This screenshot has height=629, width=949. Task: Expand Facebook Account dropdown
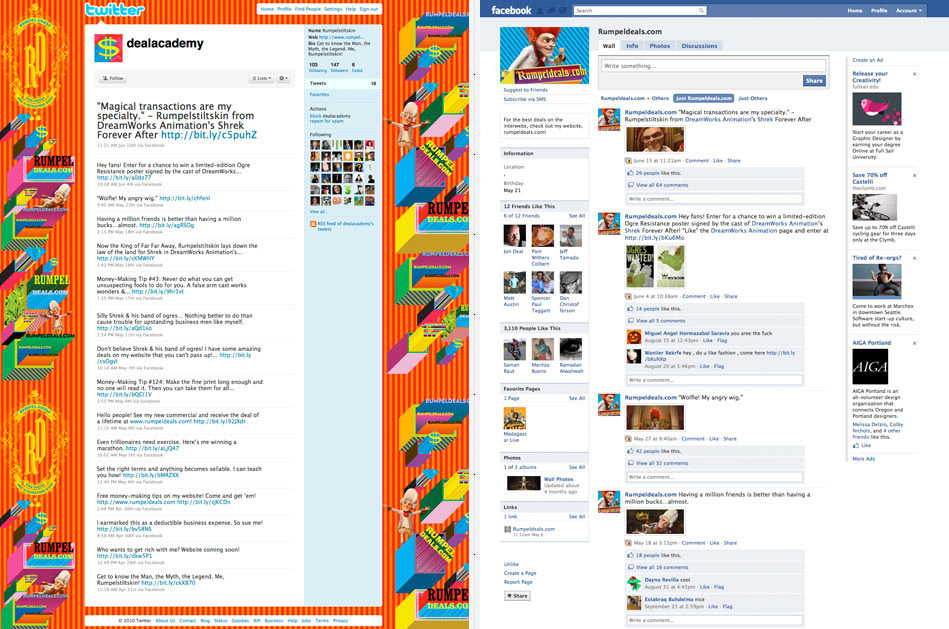(909, 10)
